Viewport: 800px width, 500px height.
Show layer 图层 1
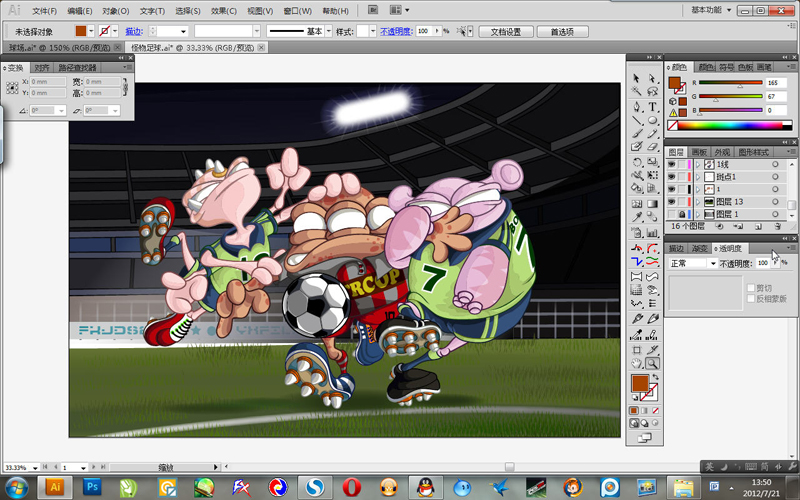click(671, 214)
